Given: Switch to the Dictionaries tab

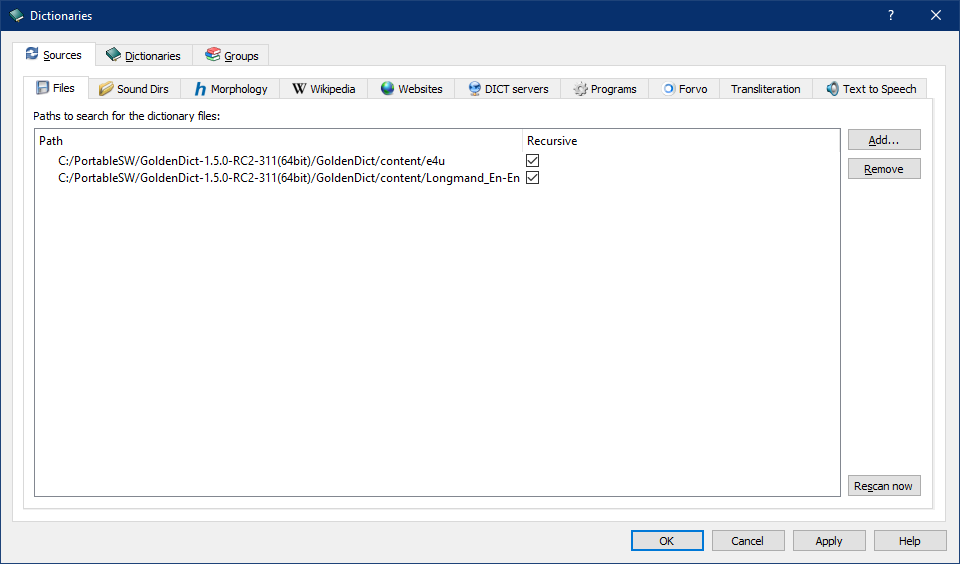Looking at the screenshot, I should [144, 55].
